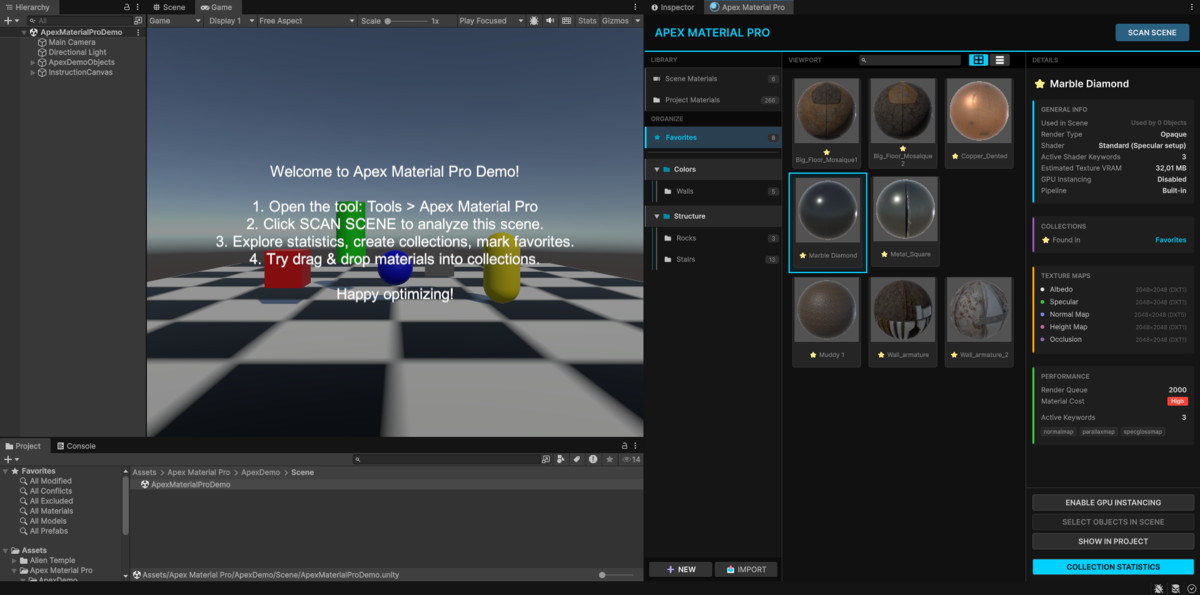
Task: Collapse the ApexMaterialProDemo scene
Action: pyautogui.click(x=24, y=32)
